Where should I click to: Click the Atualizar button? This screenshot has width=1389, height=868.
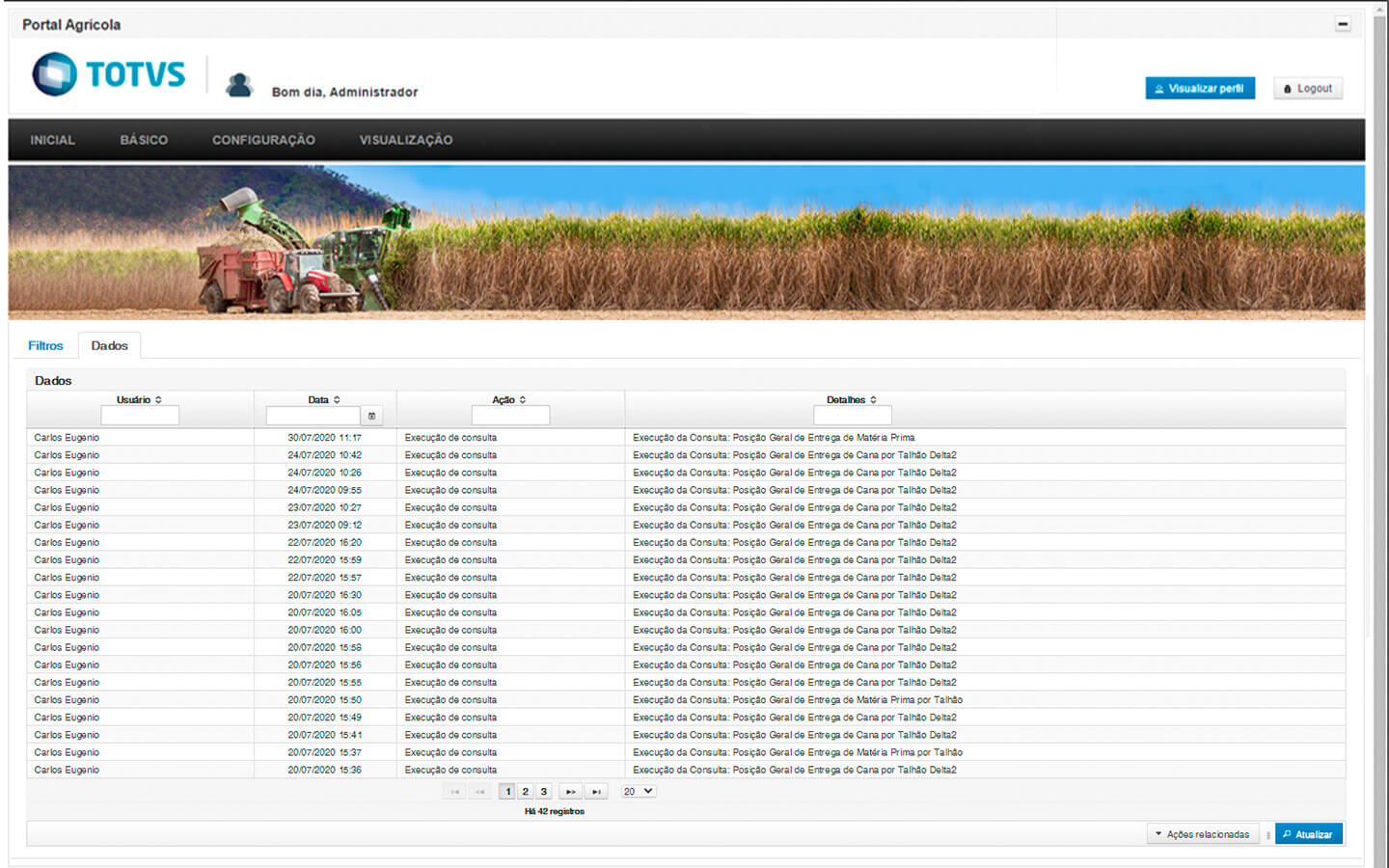tap(1308, 834)
